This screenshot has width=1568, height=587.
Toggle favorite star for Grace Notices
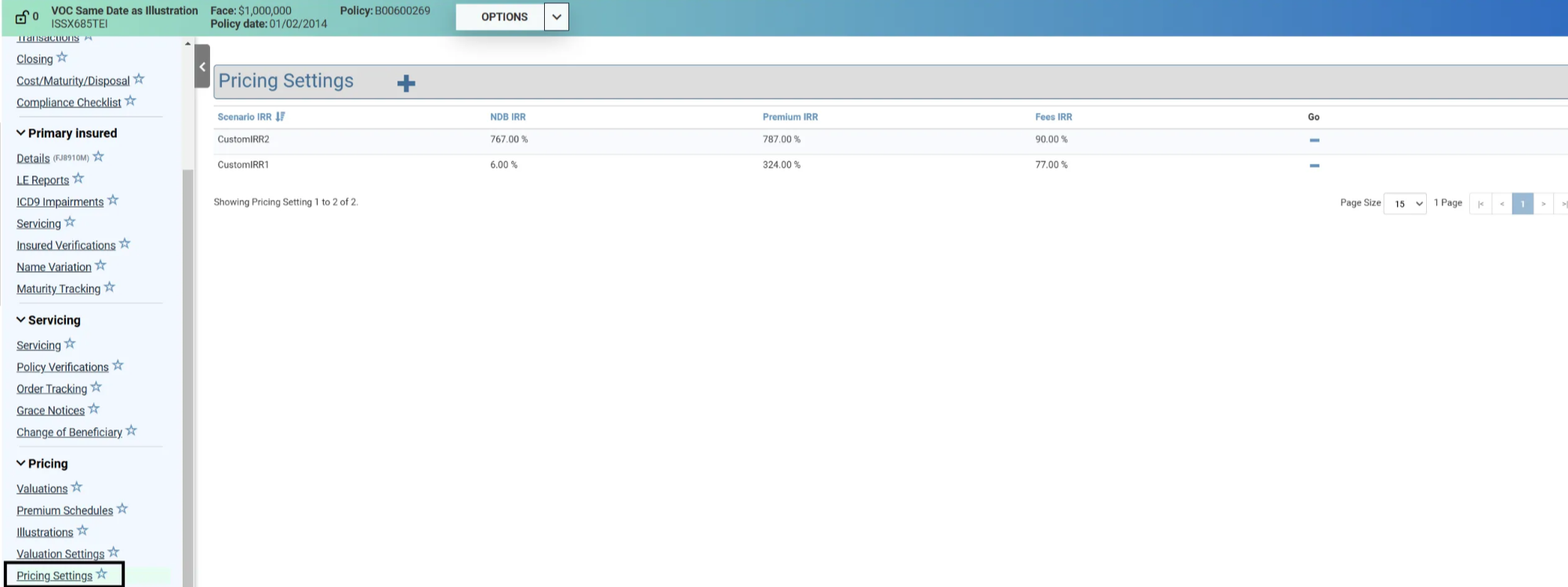click(x=94, y=409)
